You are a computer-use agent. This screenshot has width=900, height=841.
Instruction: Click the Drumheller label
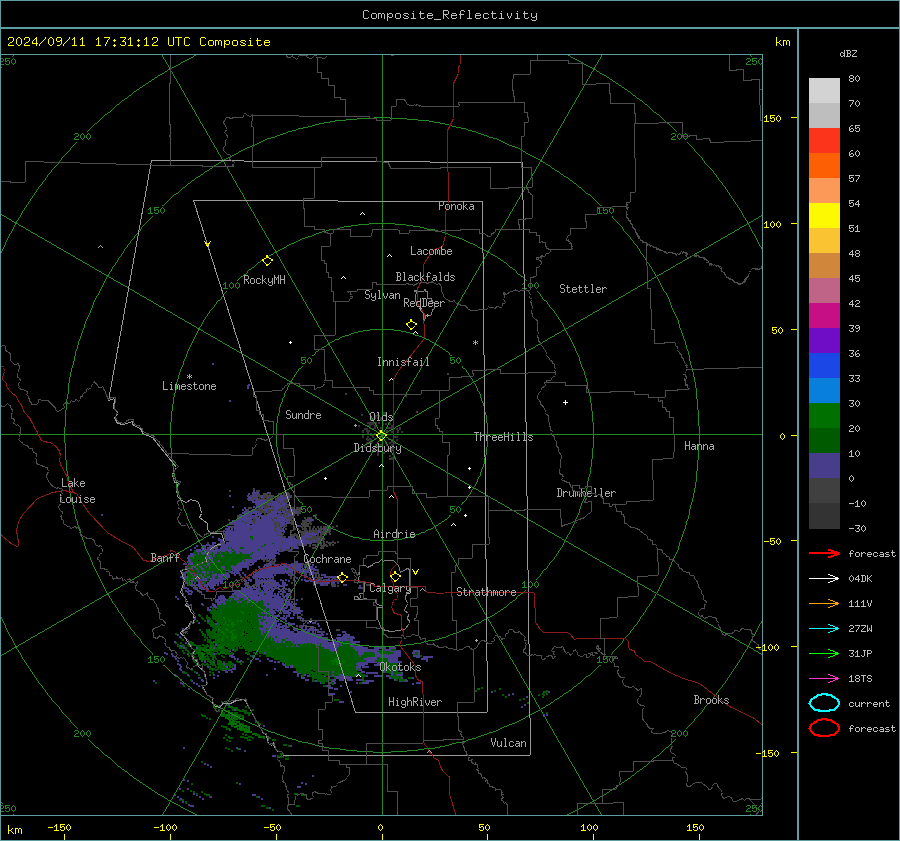tap(586, 493)
